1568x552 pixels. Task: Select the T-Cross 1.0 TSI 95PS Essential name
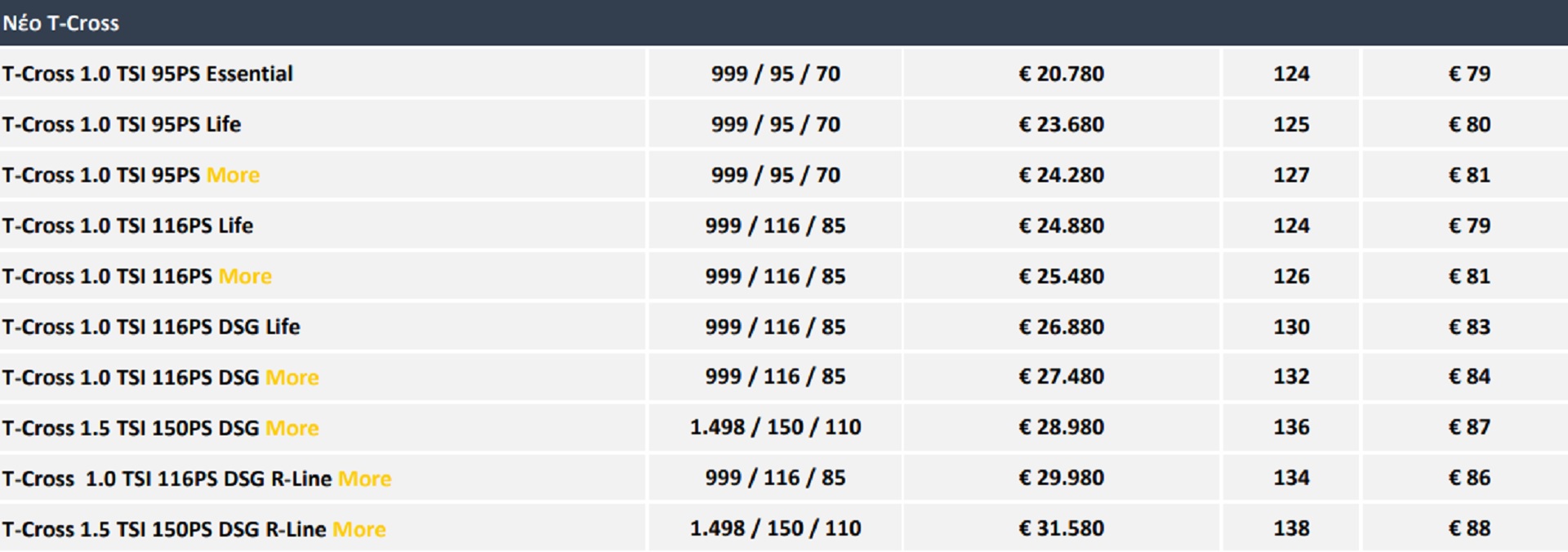pyautogui.click(x=147, y=73)
